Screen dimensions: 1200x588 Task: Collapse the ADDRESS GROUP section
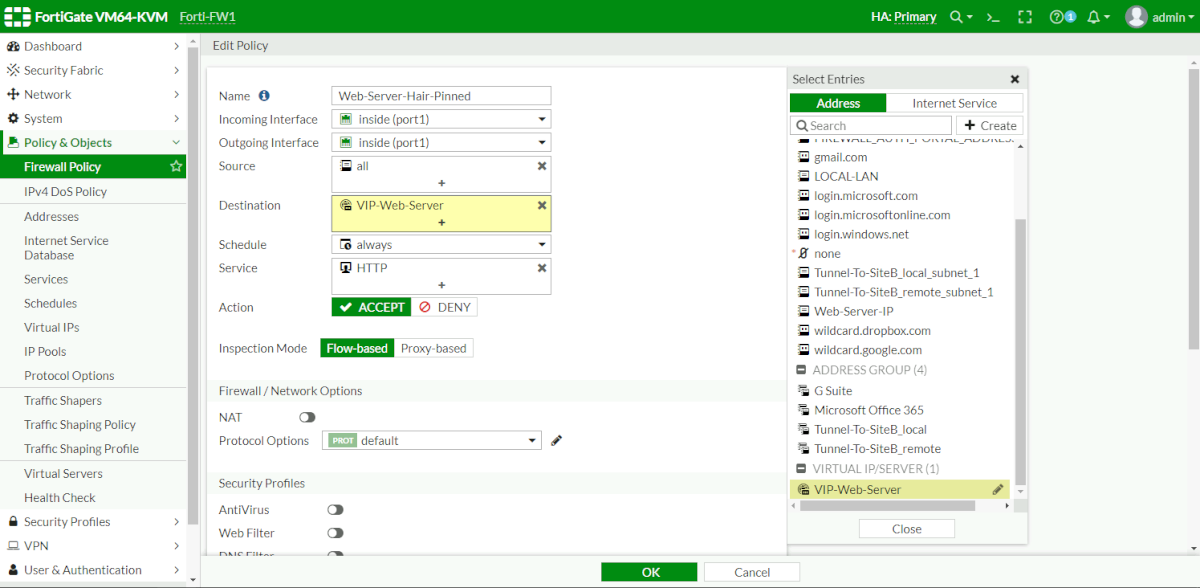[802, 370]
